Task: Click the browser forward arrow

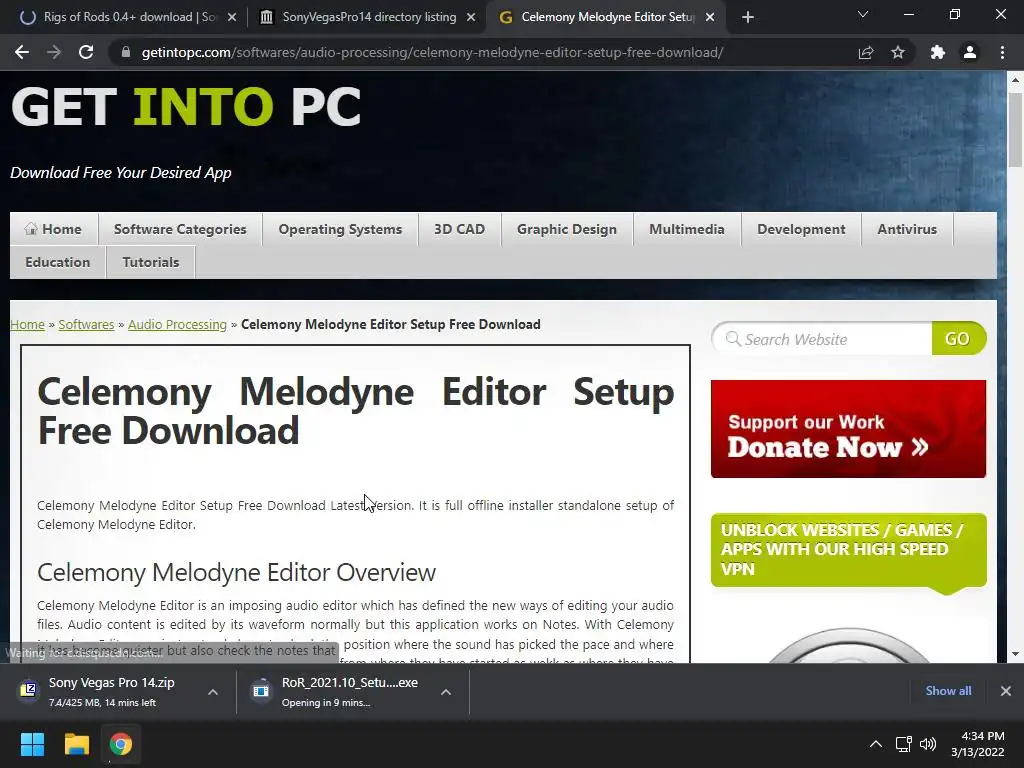Action: (x=54, y=52)
